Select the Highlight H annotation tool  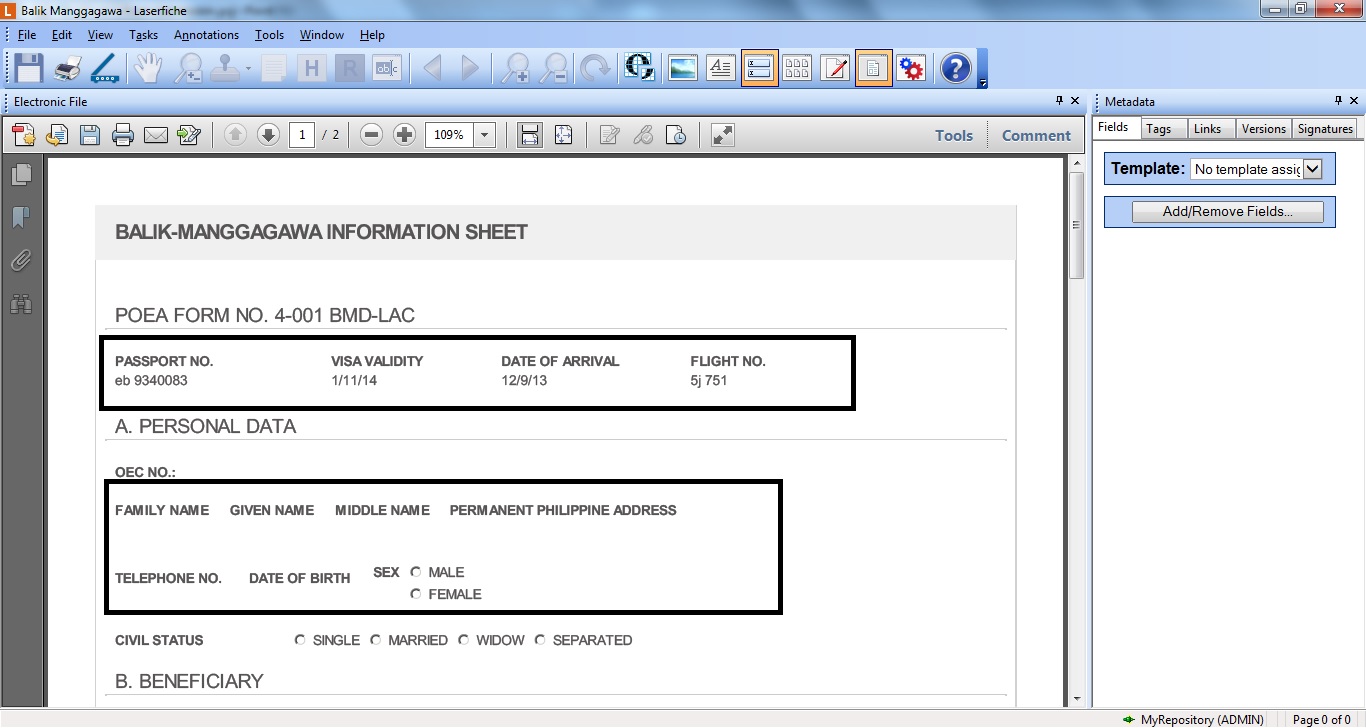pyautogui.click(x=312, y=68)
